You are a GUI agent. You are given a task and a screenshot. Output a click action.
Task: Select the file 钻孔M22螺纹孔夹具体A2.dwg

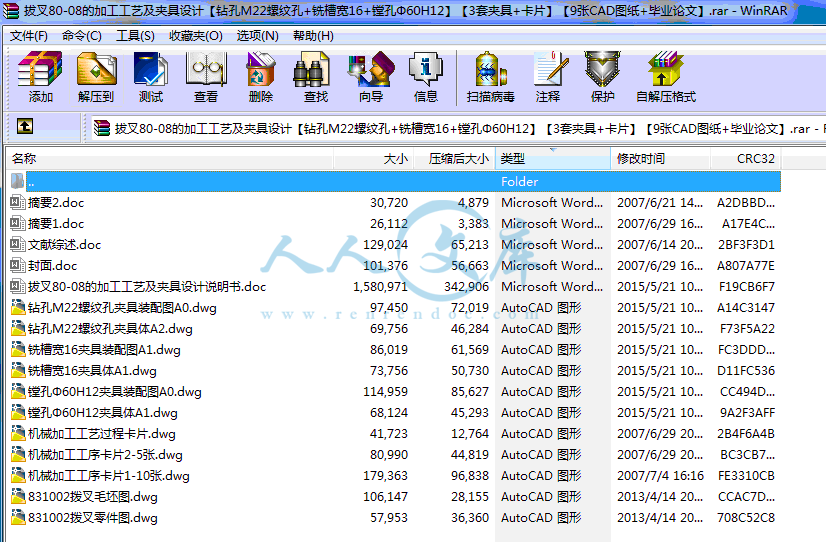click(x=110, y=329)
